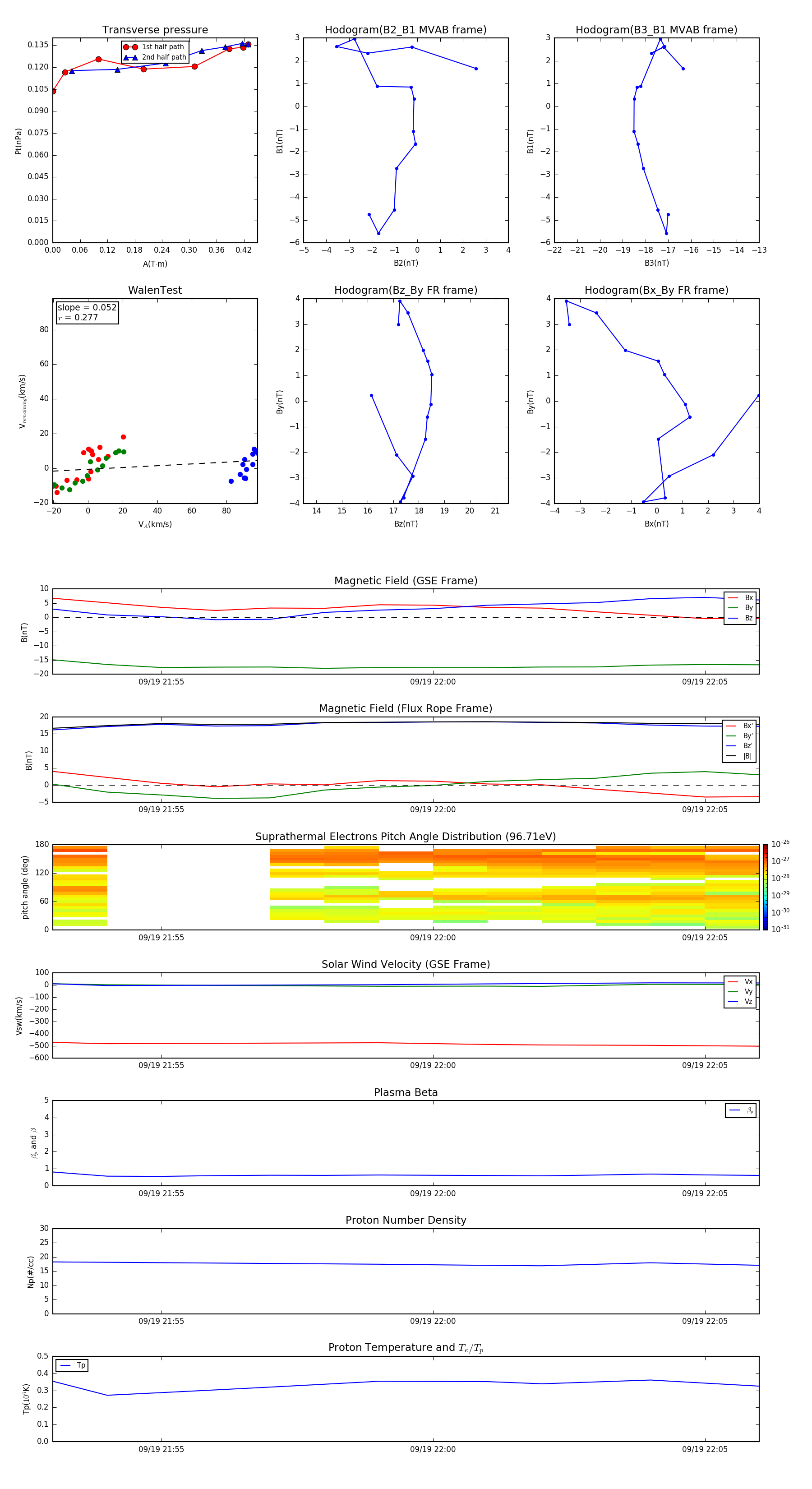Viewport: 812px width, 1489px height.
Task: Click '09/19 21:55' tick under Proton Temperature plot
Action: tap(161, 1449)
